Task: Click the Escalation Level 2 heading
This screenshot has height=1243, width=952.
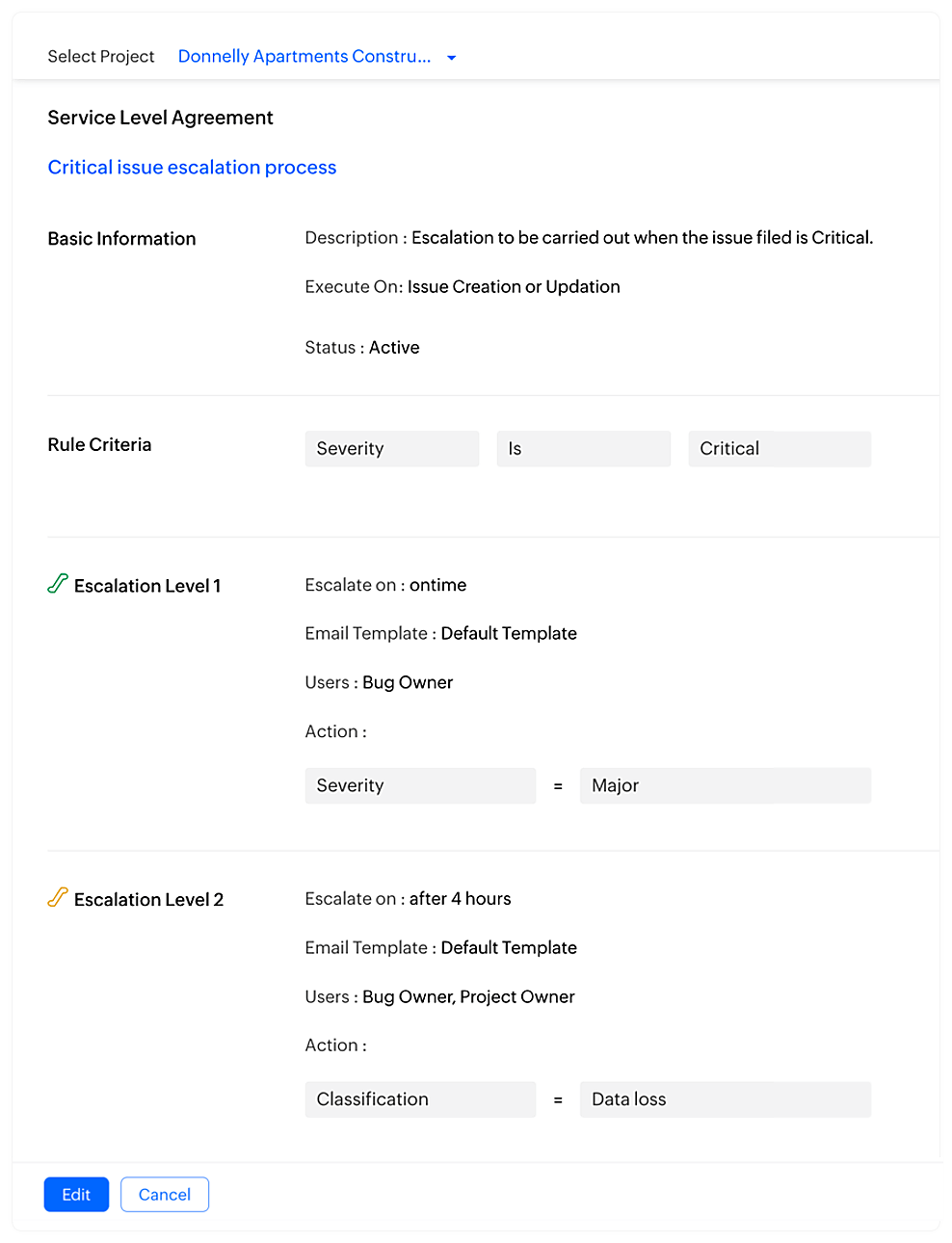Action: (148, 900)
